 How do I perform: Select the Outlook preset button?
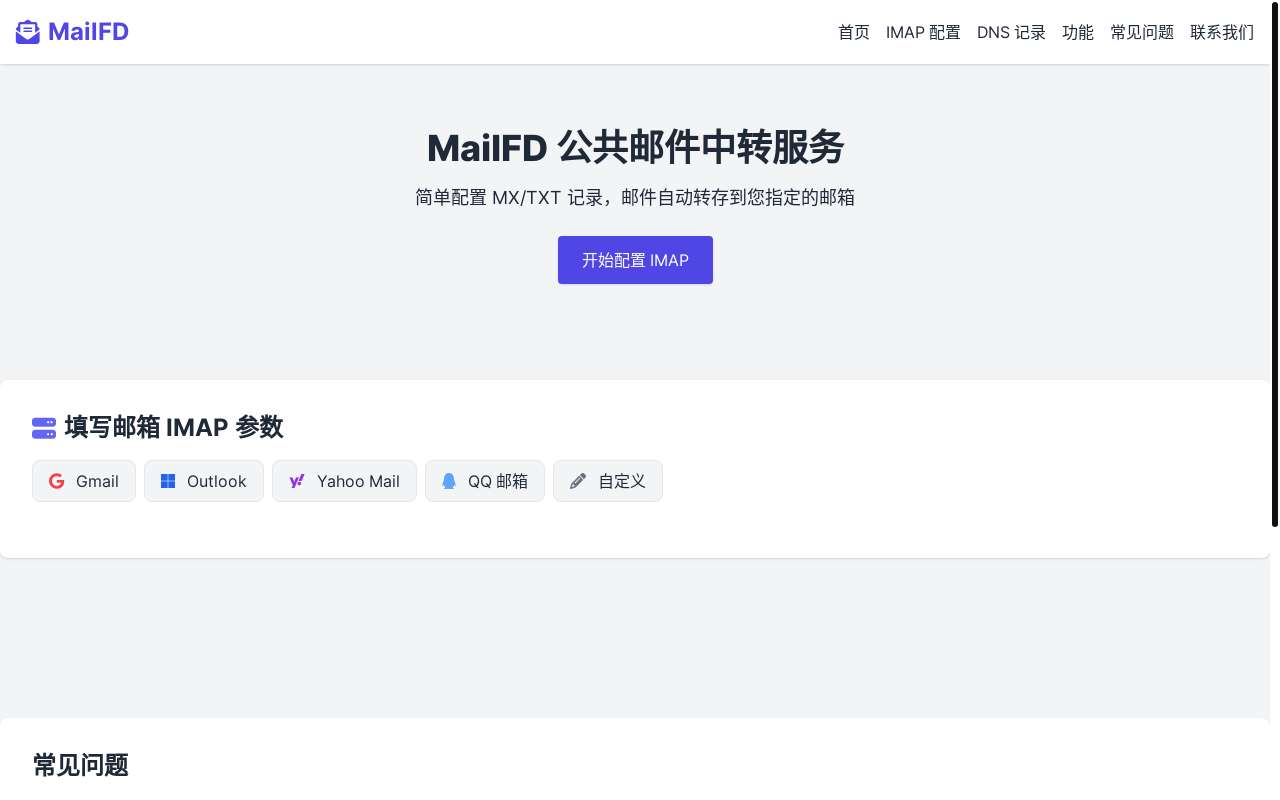pyautogui.click(x=204, y=481)
